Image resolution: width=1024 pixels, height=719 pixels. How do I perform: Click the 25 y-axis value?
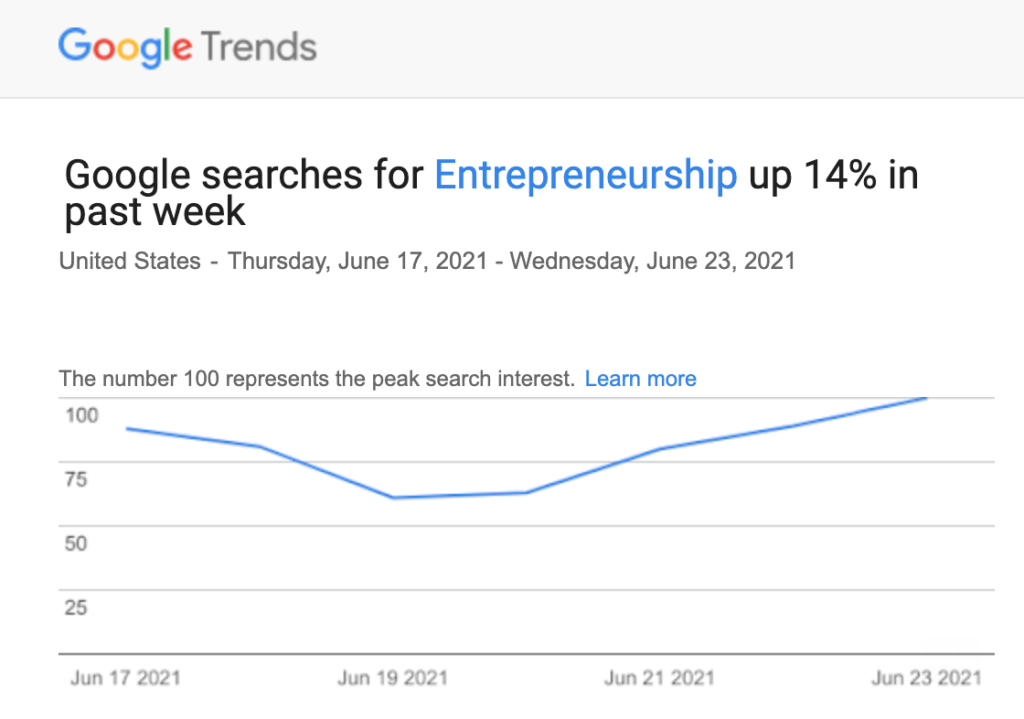pos(77,608)
